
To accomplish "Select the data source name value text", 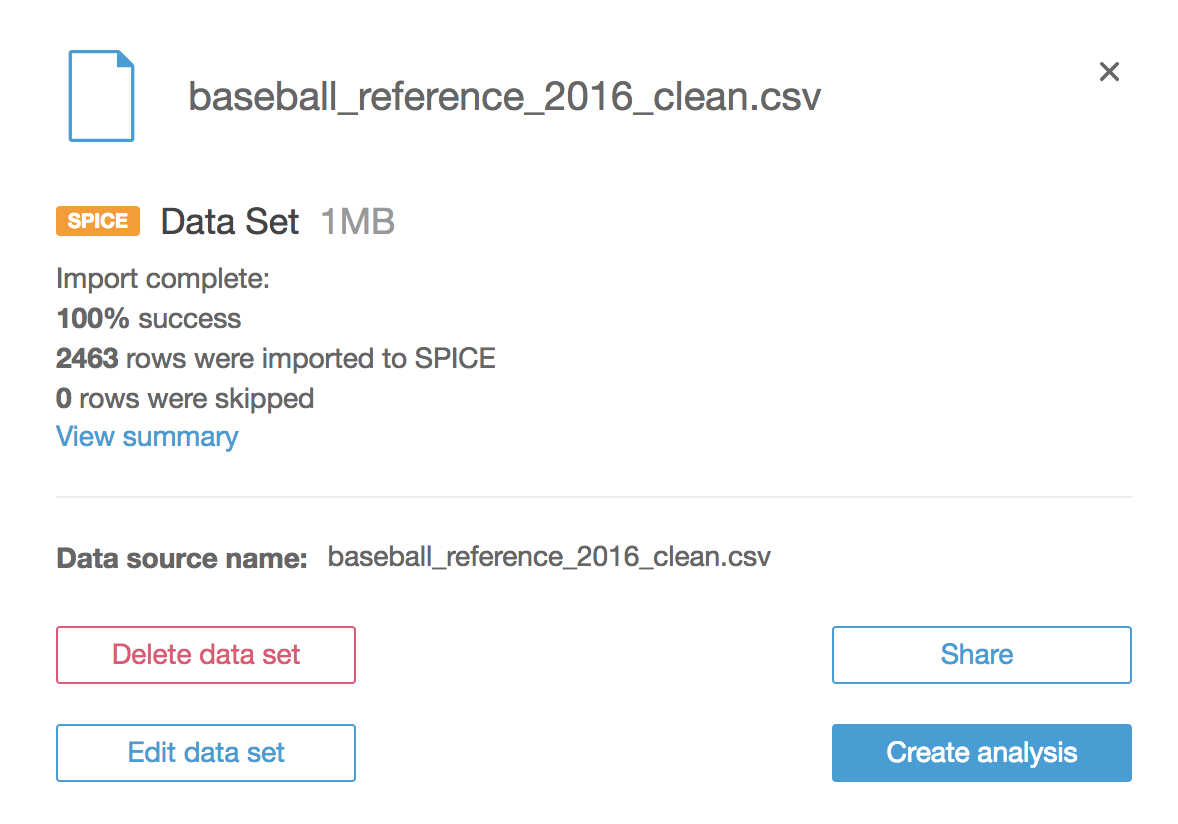I will (x=549, y=557).
